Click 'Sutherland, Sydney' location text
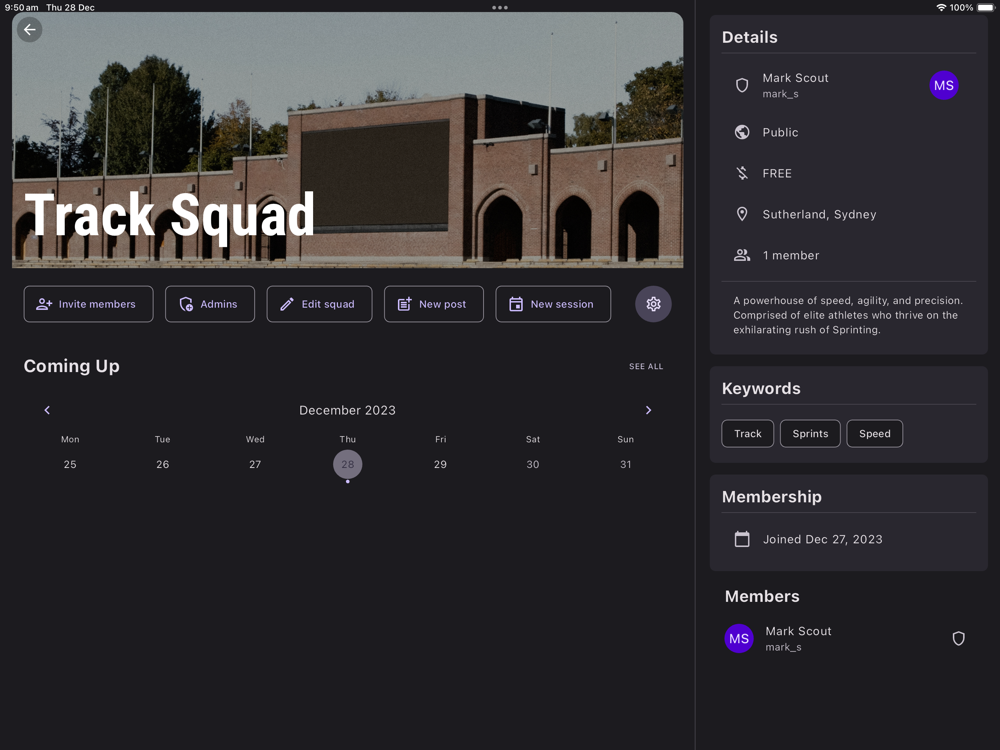1000x750 pixels. tap(820, 214)
